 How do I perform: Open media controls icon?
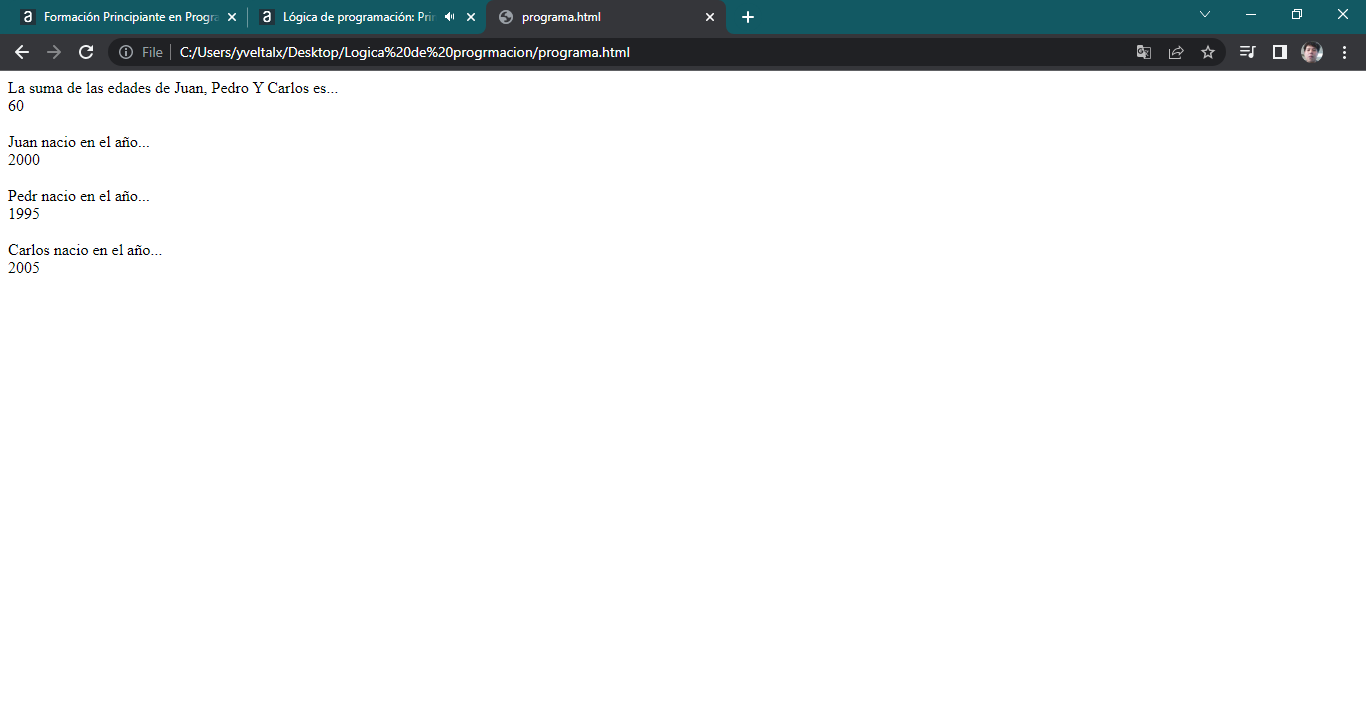1247,52
